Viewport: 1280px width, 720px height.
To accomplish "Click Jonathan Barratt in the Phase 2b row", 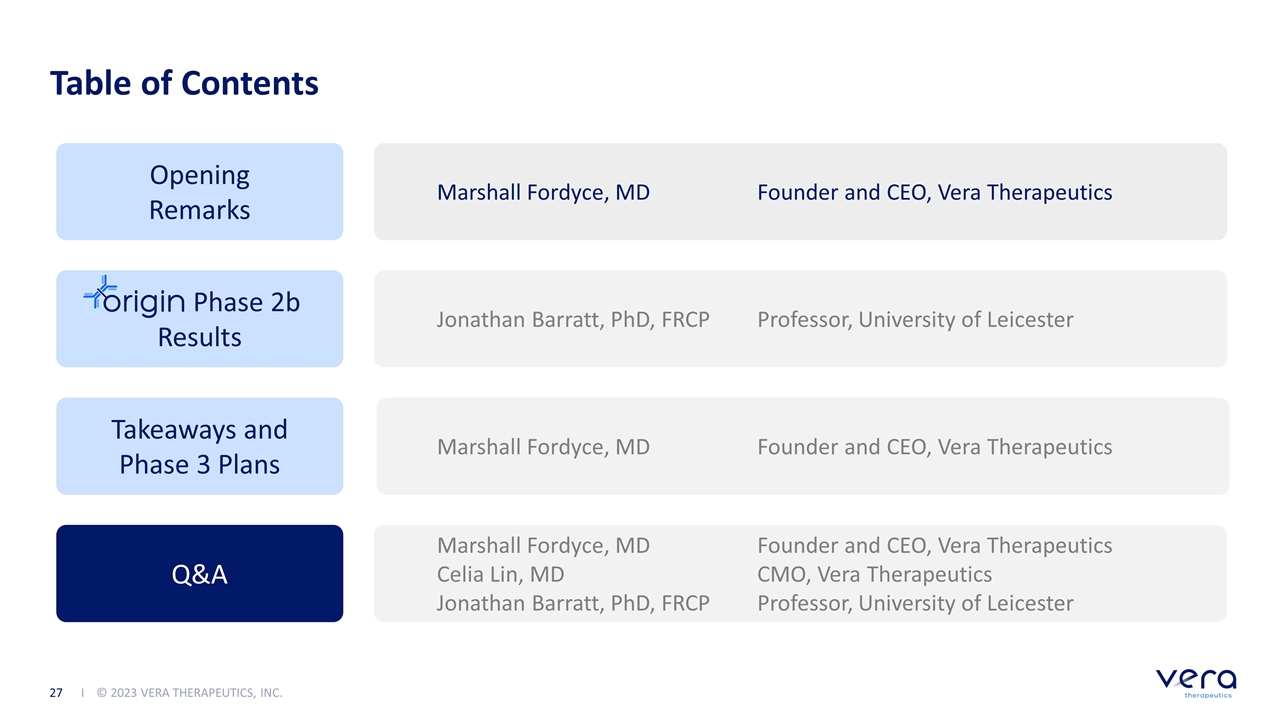I will [x=573, y=320].
